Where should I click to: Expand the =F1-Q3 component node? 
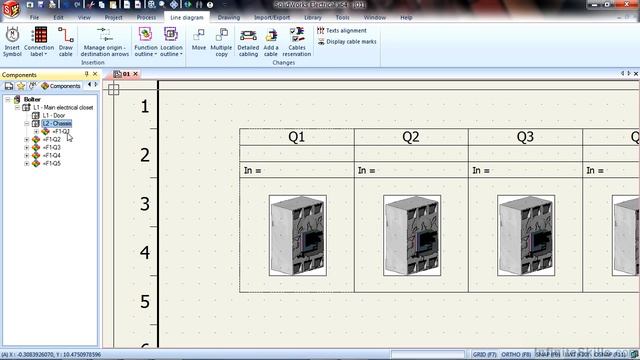[27, 147]
